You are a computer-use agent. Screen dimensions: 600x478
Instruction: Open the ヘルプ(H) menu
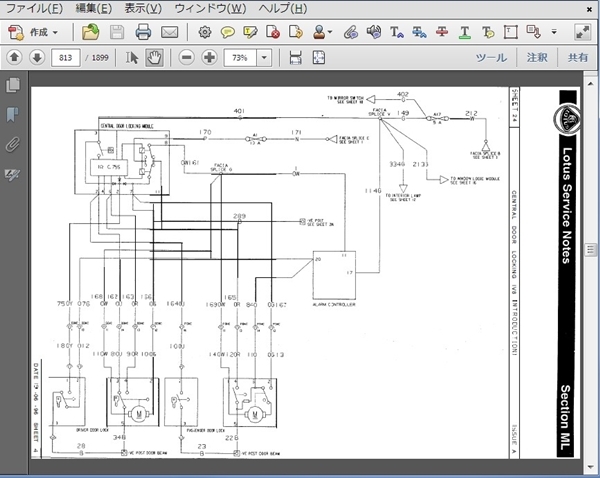point(283,8)
